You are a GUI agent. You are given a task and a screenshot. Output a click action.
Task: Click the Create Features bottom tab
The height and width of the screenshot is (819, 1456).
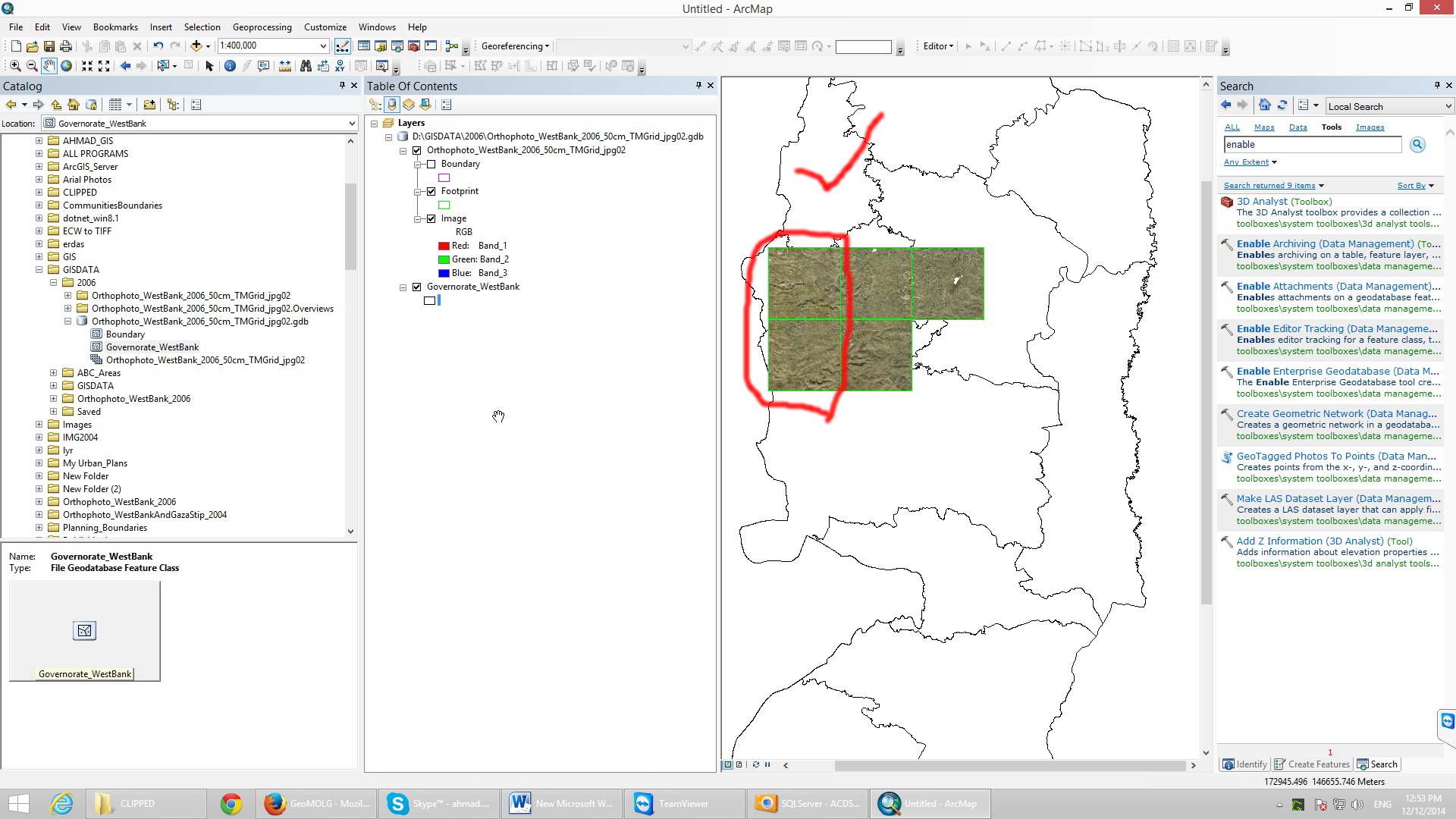tap(1312, 764)
